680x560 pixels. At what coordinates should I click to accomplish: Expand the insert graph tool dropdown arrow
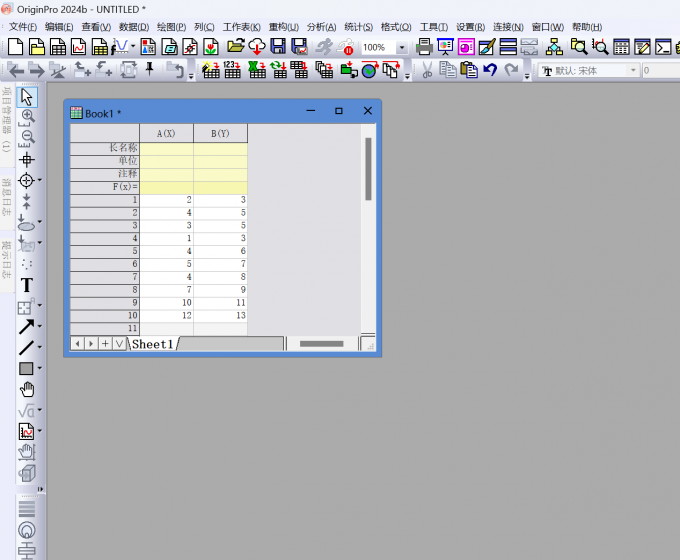pos(40,431)
